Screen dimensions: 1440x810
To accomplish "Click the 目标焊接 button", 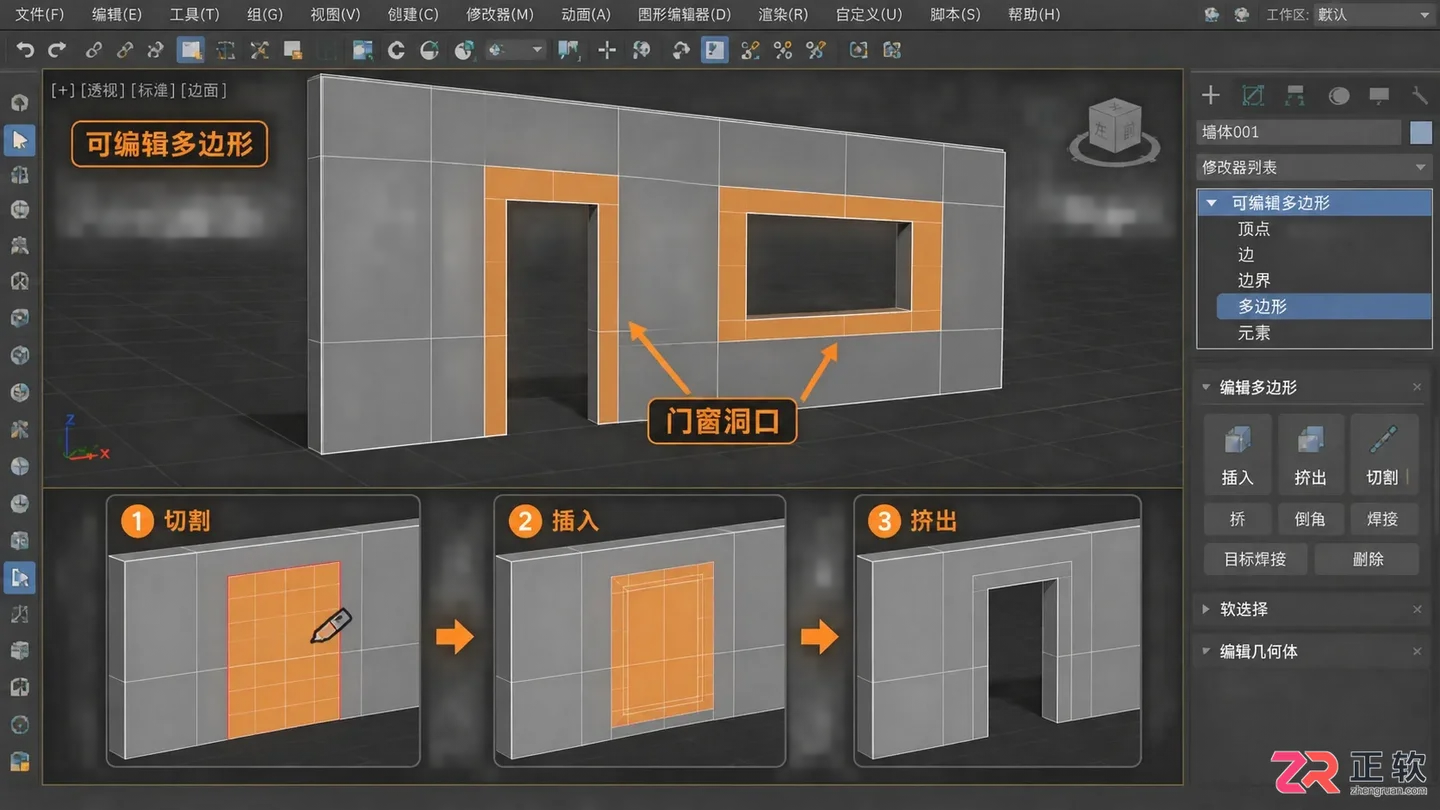I will click(x=1256, y=559).
